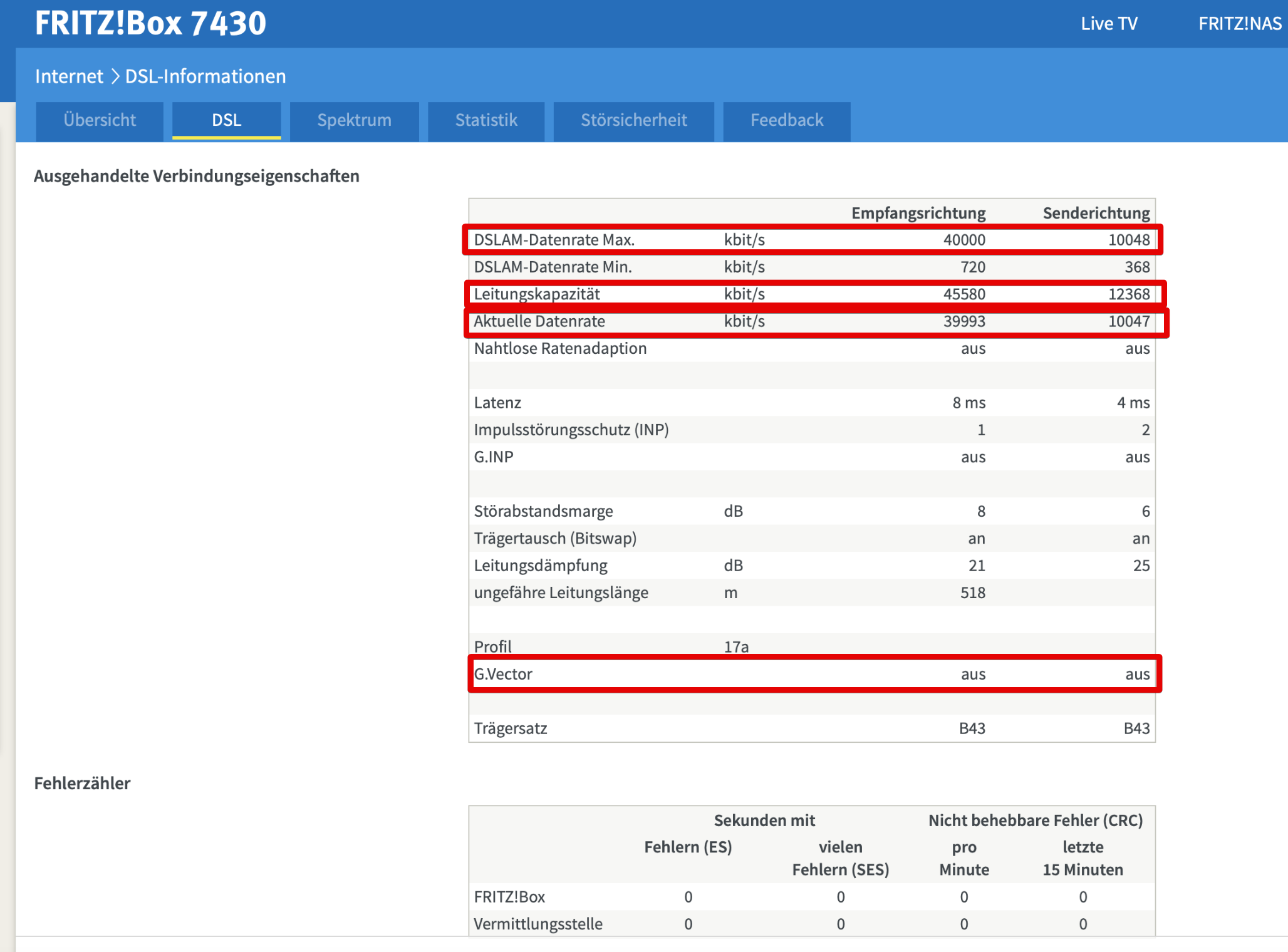This screenshot has width=1288, height=952.
Task: Select the Impulsstörungsschutz (INP) label
Action: coord(571,430)
